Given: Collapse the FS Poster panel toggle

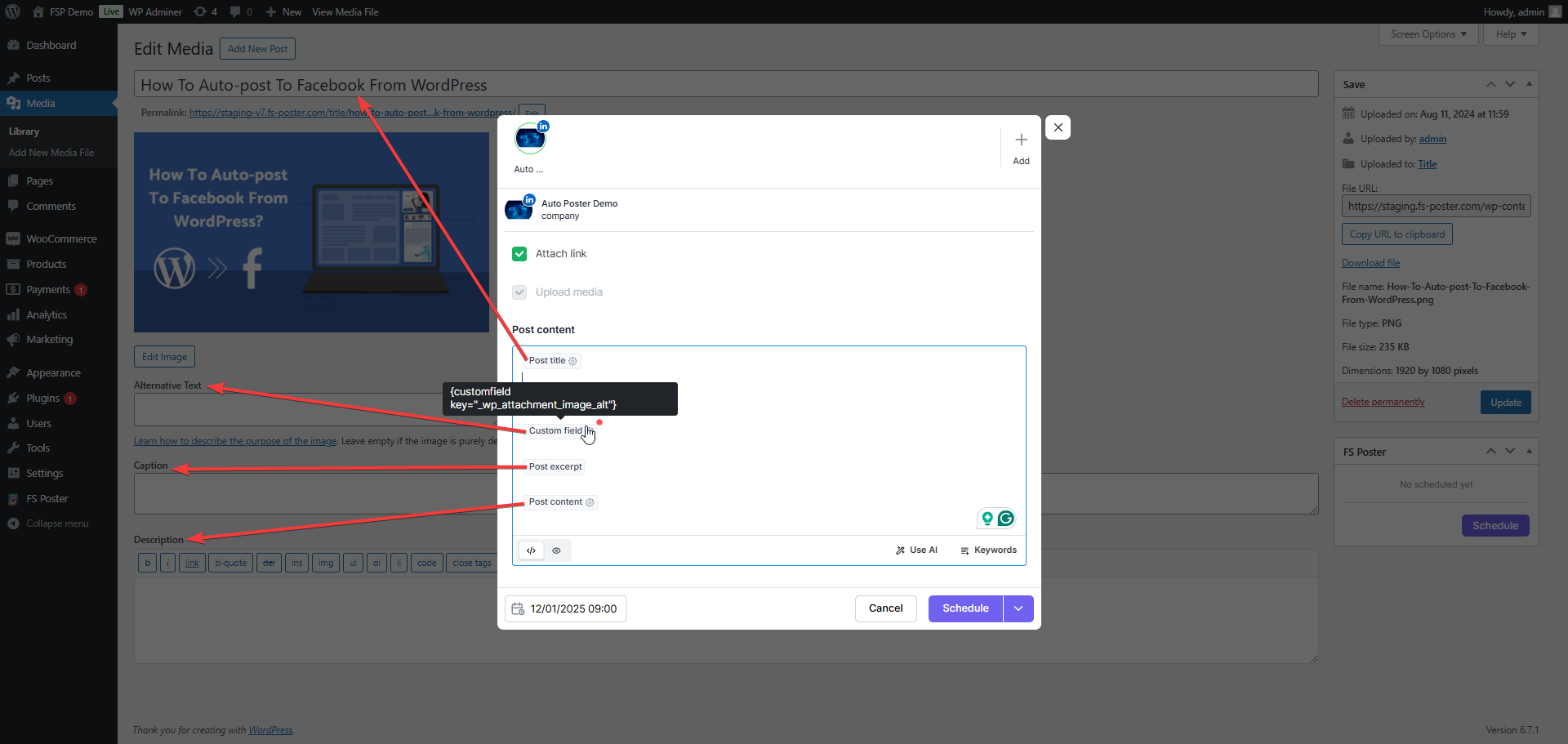Looking at the screenshot, I should 1529,452.
